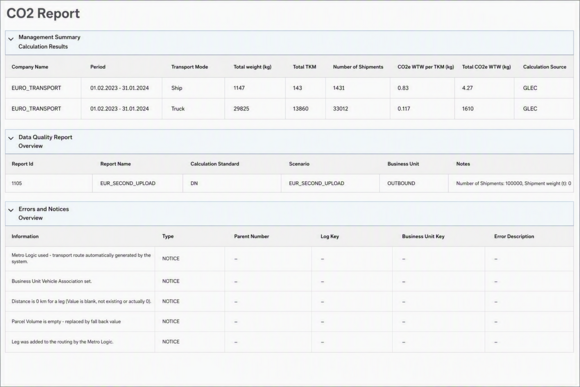Click the Period column header

click(98, 67)
